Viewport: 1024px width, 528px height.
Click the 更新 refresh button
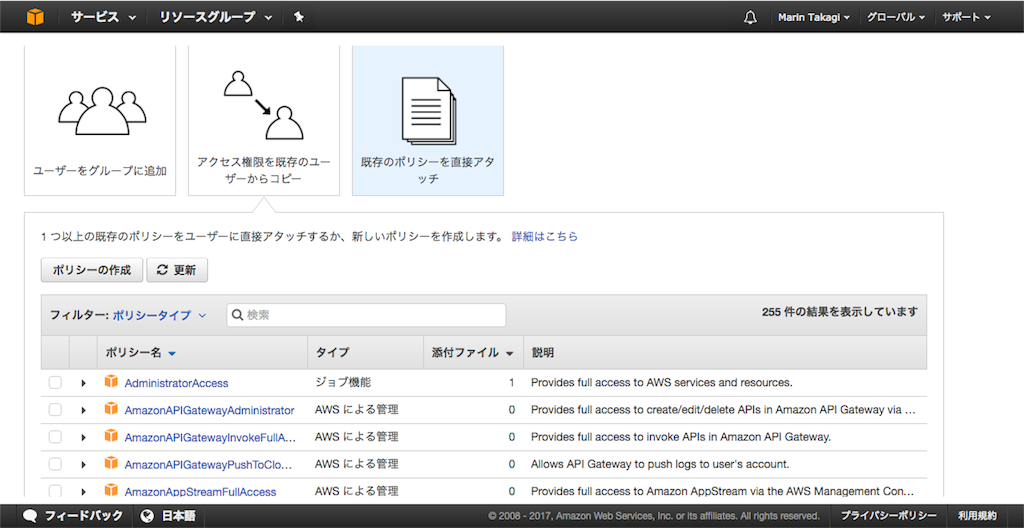point(177,270)
